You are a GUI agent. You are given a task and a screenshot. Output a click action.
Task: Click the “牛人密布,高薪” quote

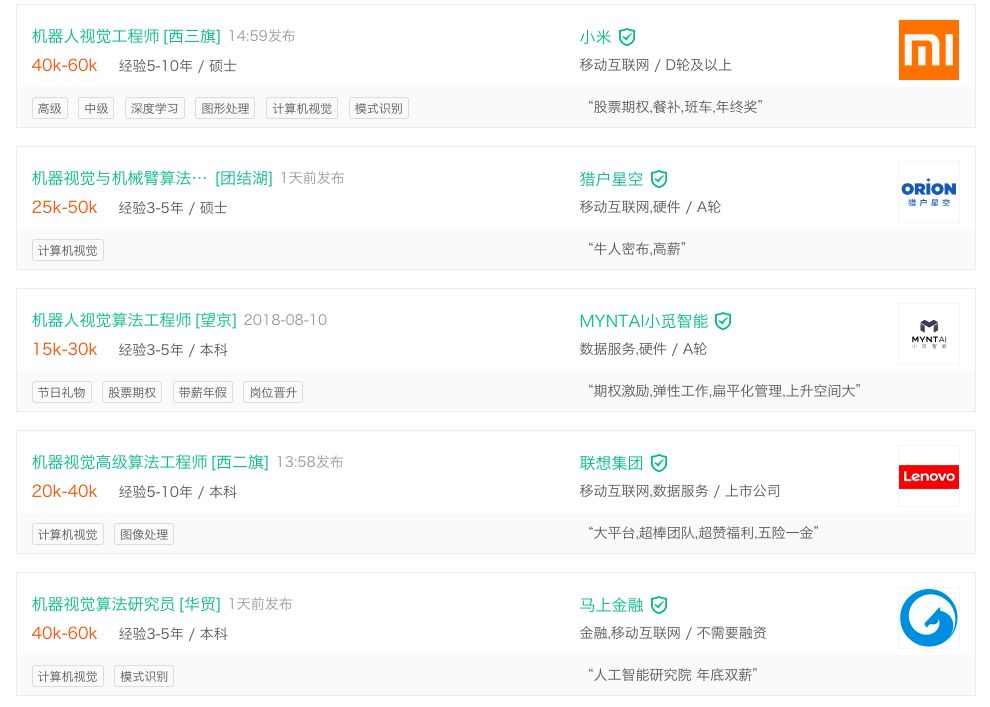coord(636,249)
